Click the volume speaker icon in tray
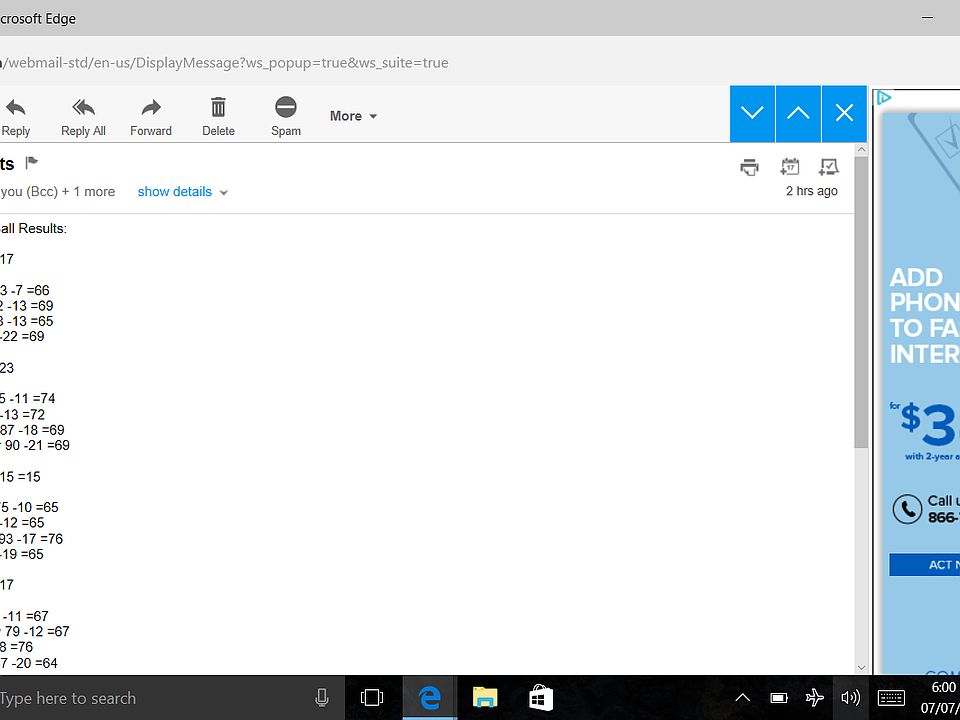This screenshot has width=960, height=720. (850, 698)
